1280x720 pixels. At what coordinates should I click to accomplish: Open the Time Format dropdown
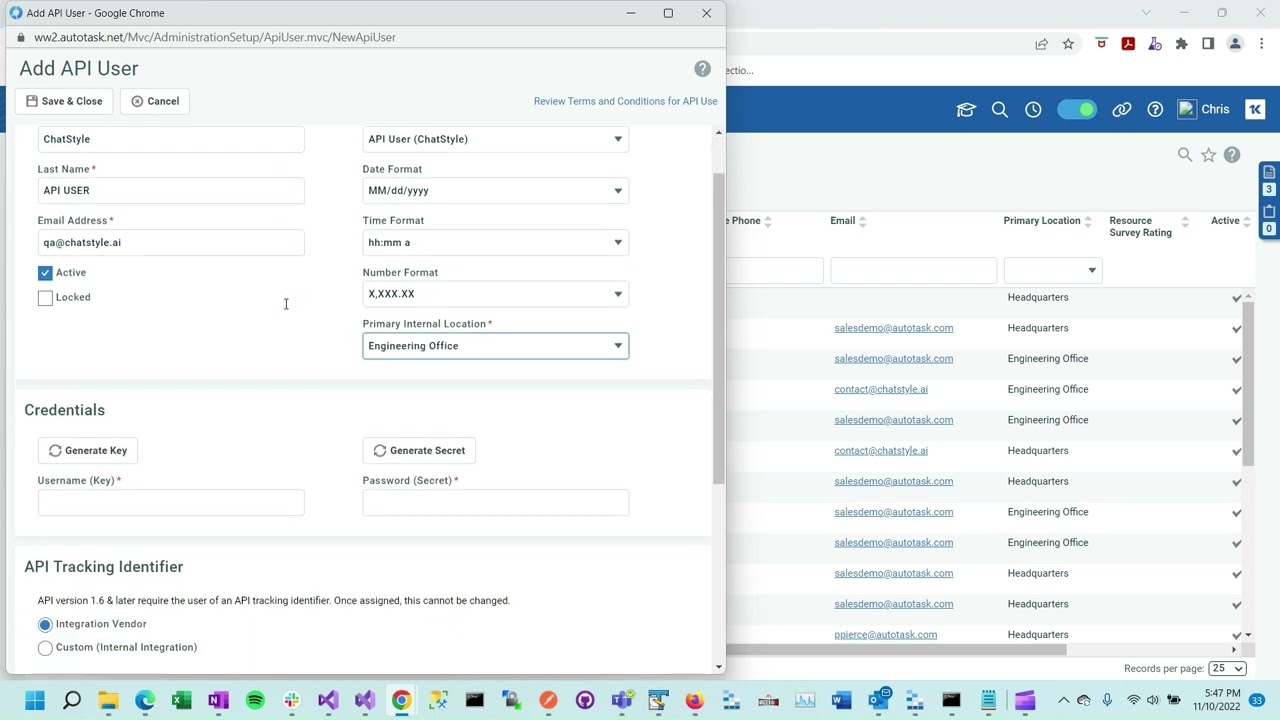(x=496, y=243)
